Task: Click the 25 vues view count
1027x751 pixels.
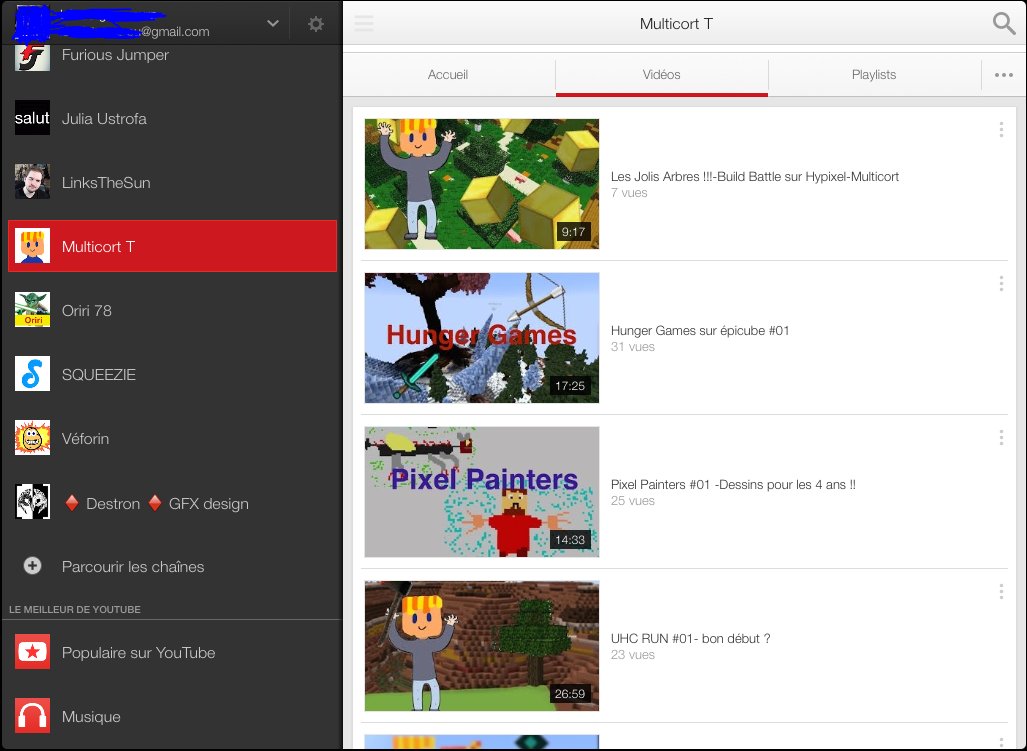Action: pos(633,500)
